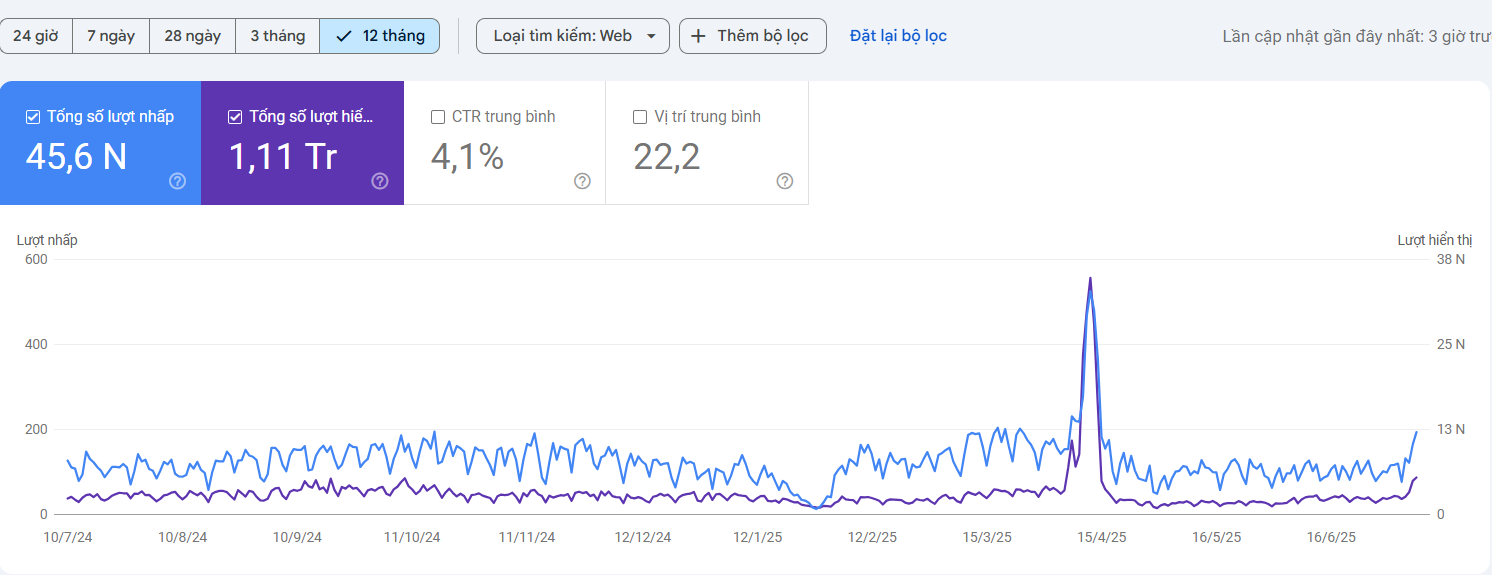Click the 15/3/25 date label
Screen dimensions: 1492x575
[987, 537]
